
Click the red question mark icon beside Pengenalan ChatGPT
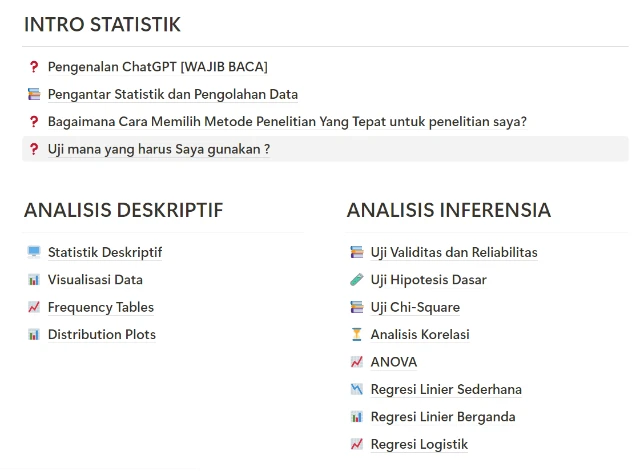click(34, 67)
